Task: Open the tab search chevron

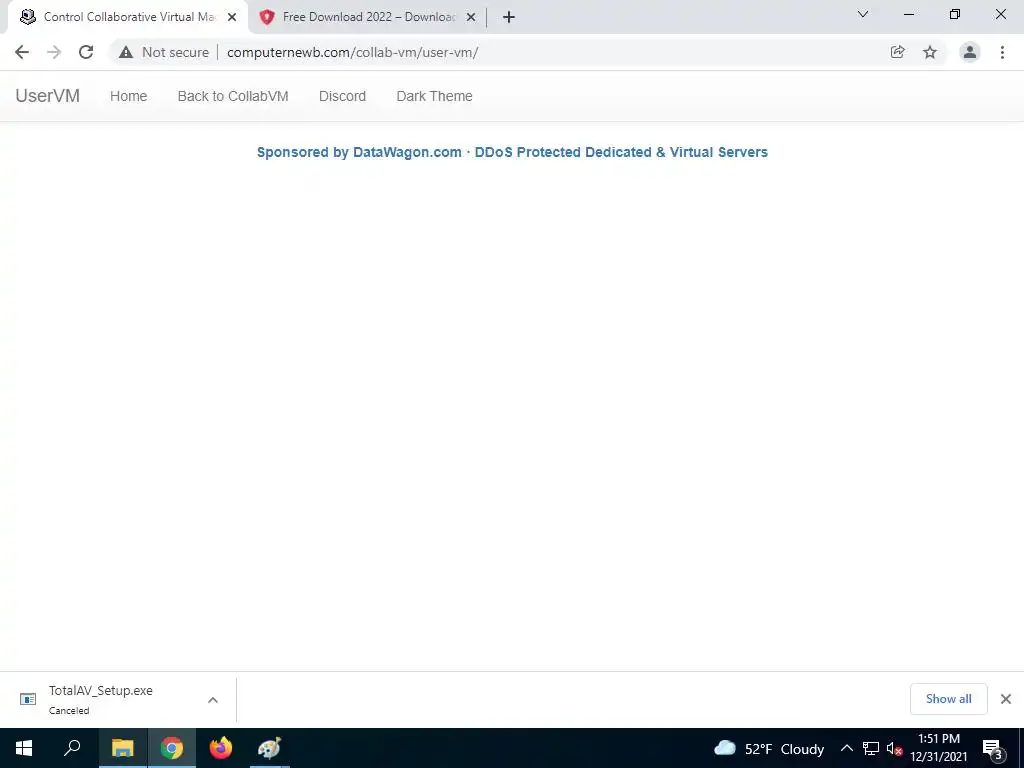Action: coord(863,14)
